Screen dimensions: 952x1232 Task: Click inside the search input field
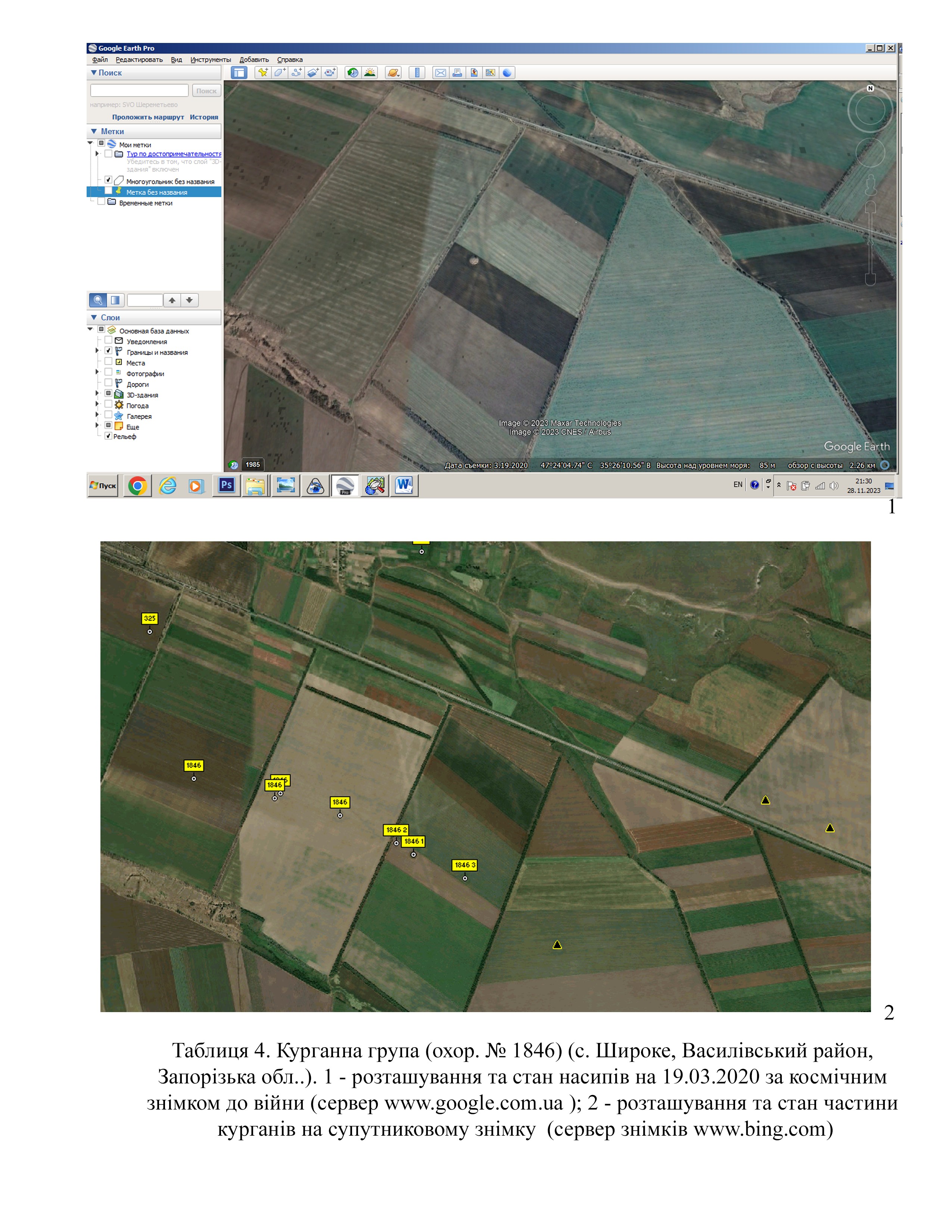[x=139, y=91]
